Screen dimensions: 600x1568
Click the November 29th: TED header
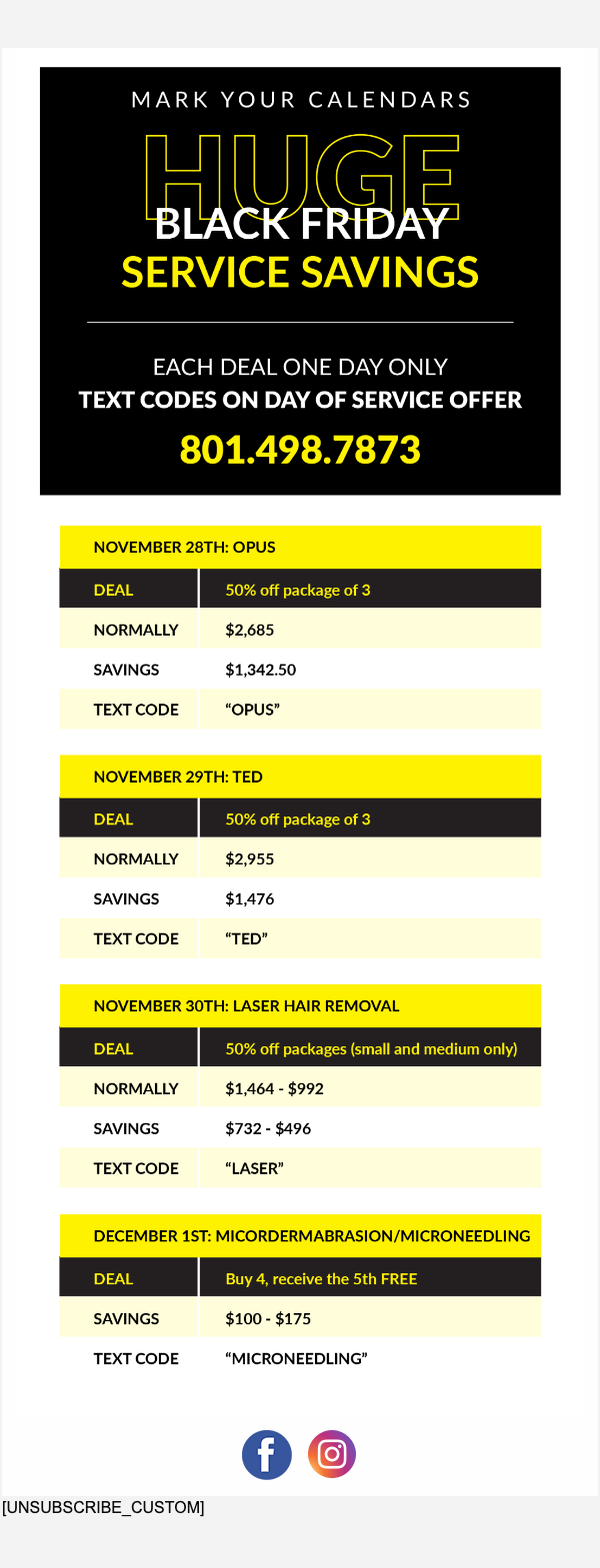(178, 777)
